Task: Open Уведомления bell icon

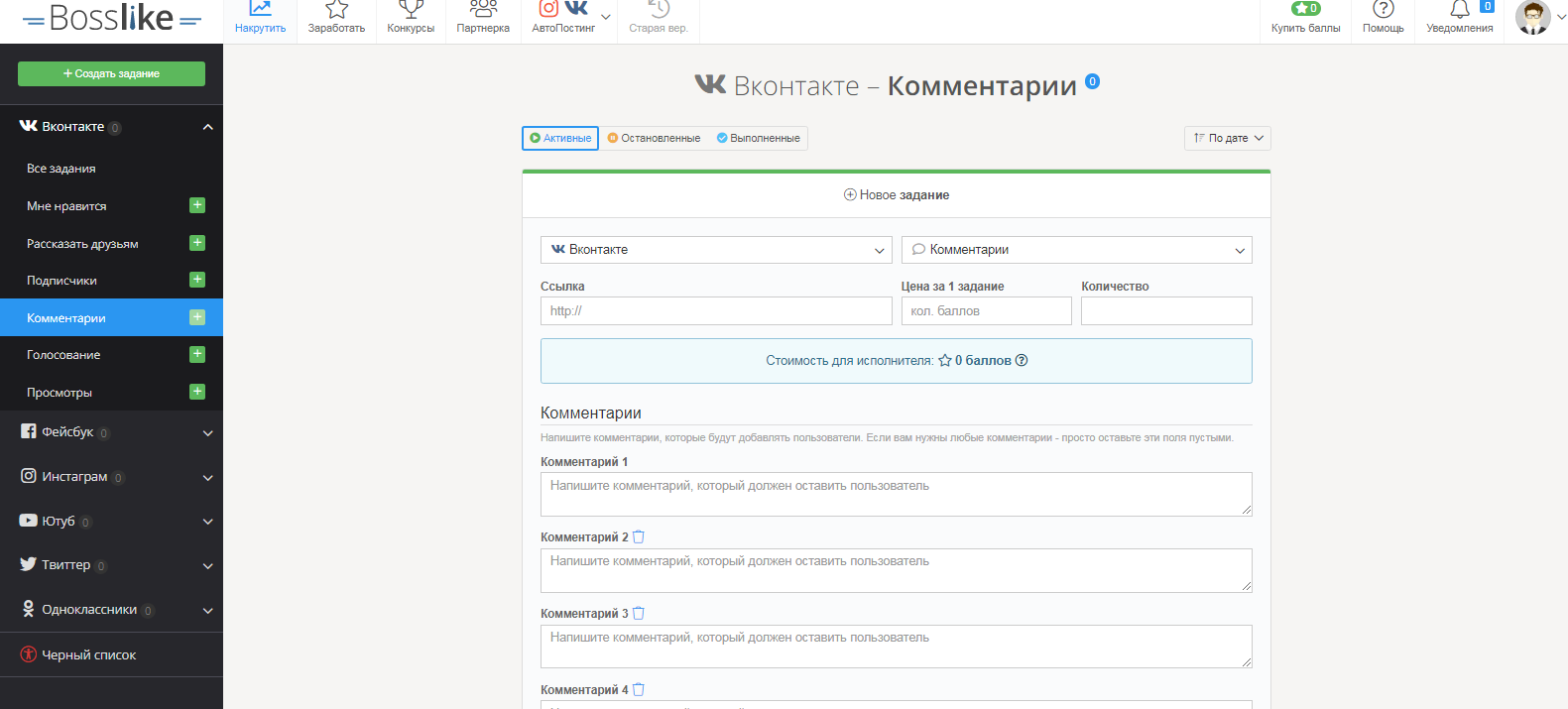Action: tap(1459, 10)
